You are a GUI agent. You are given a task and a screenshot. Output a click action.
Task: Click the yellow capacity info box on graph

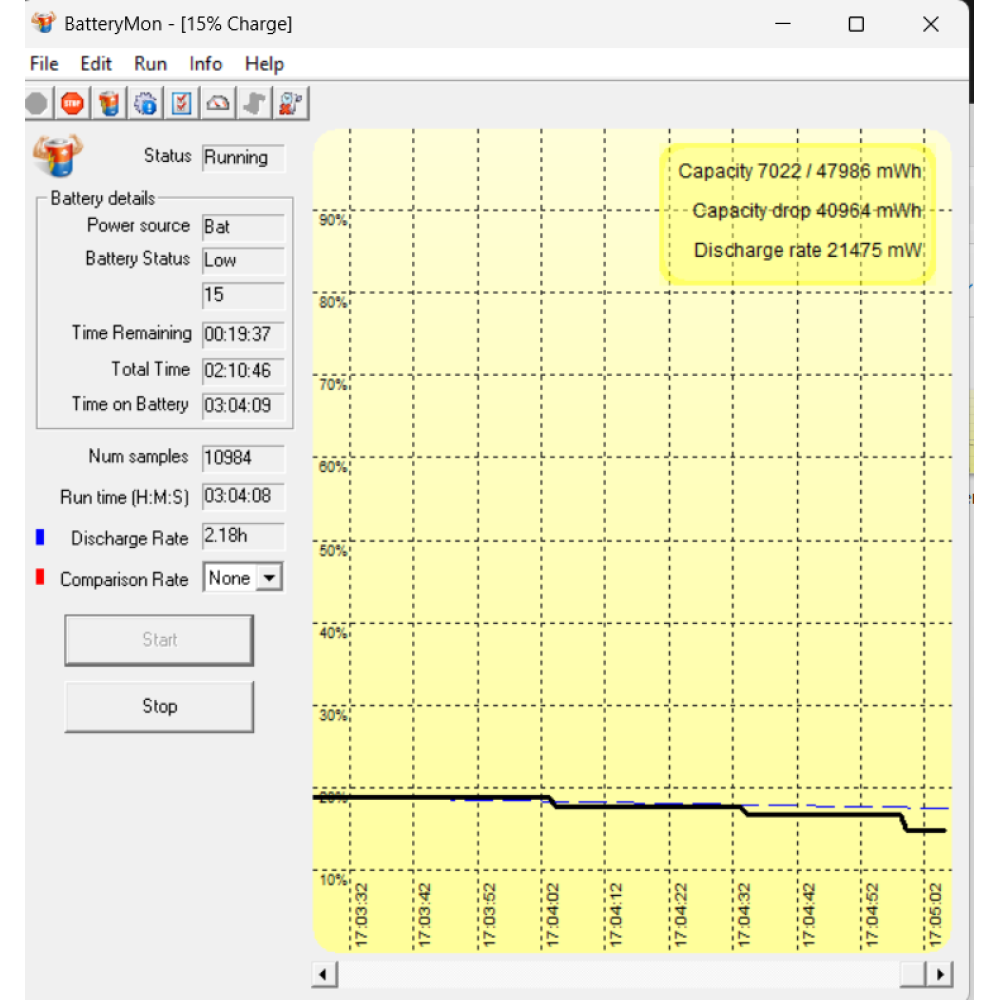(797, 212)
